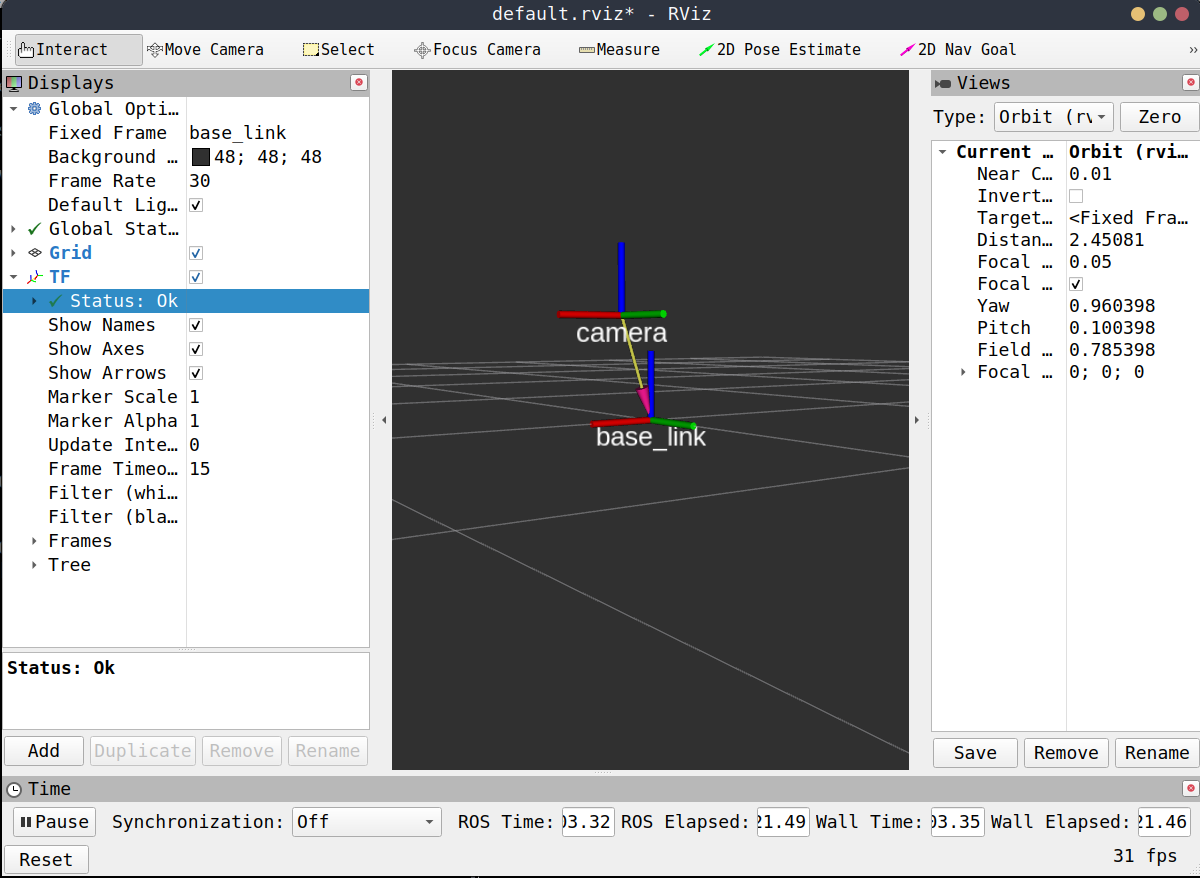Viewport: 1200px width, 878px height.
Task: Pause the time with Pause button
Action: (x=54, y=822)
